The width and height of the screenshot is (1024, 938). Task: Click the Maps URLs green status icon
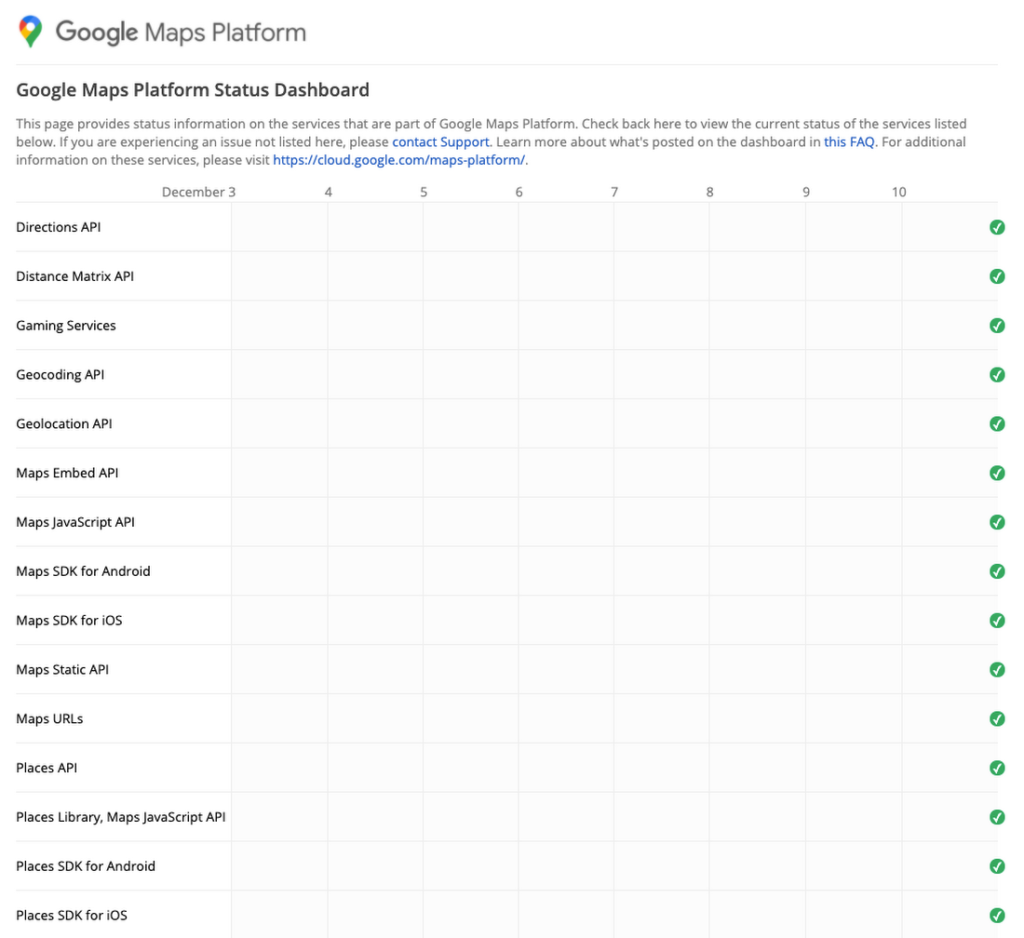[x=997, y=719]
